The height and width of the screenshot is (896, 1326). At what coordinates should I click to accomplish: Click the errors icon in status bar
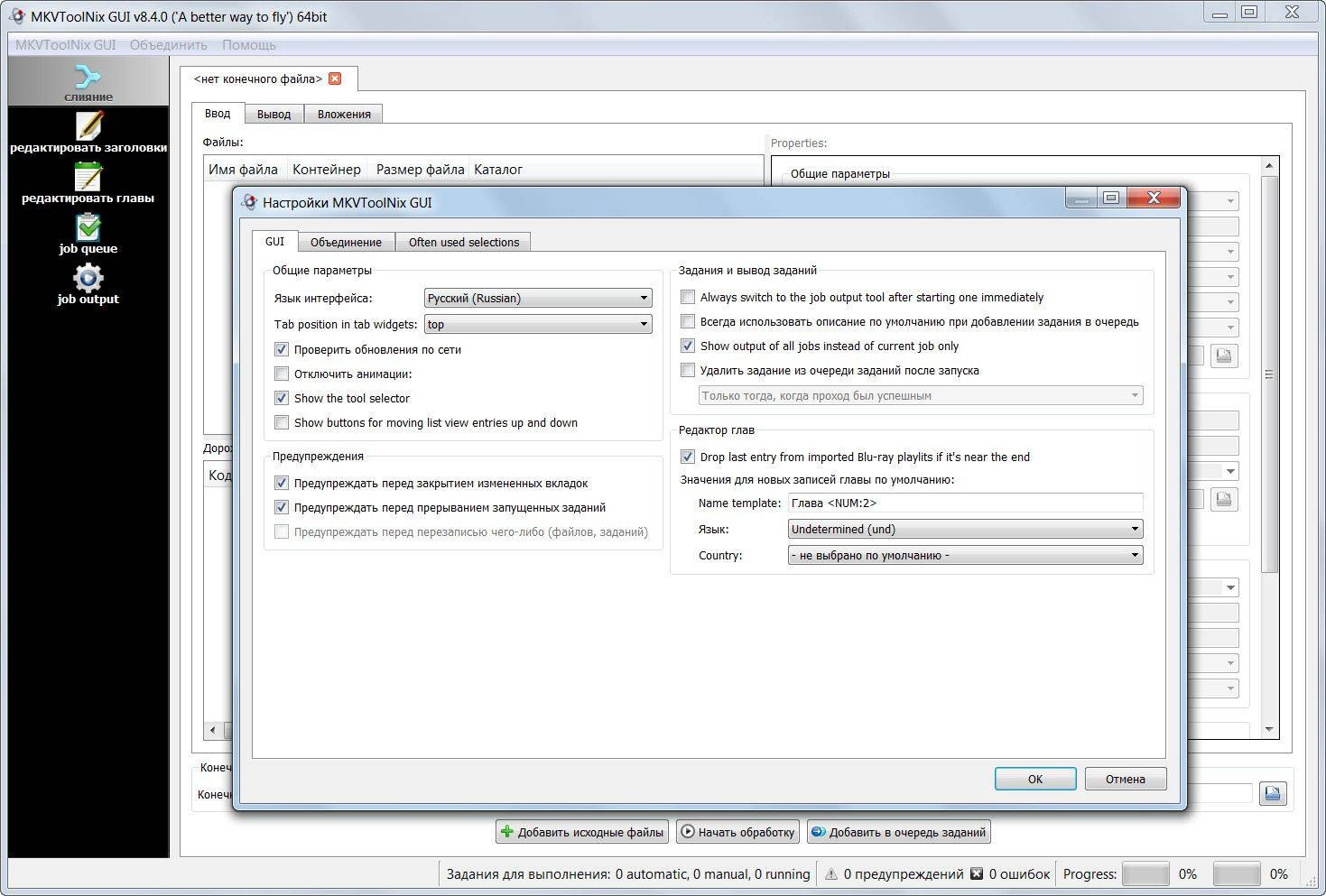977,873
